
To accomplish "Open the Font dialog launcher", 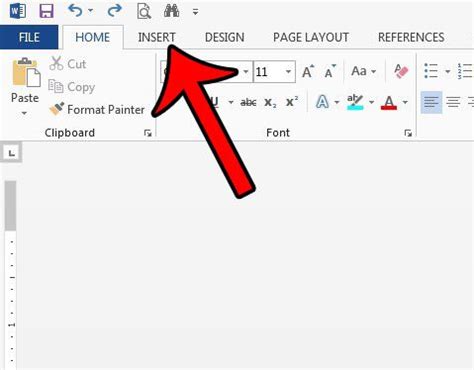I will click(x=408, y=133).
